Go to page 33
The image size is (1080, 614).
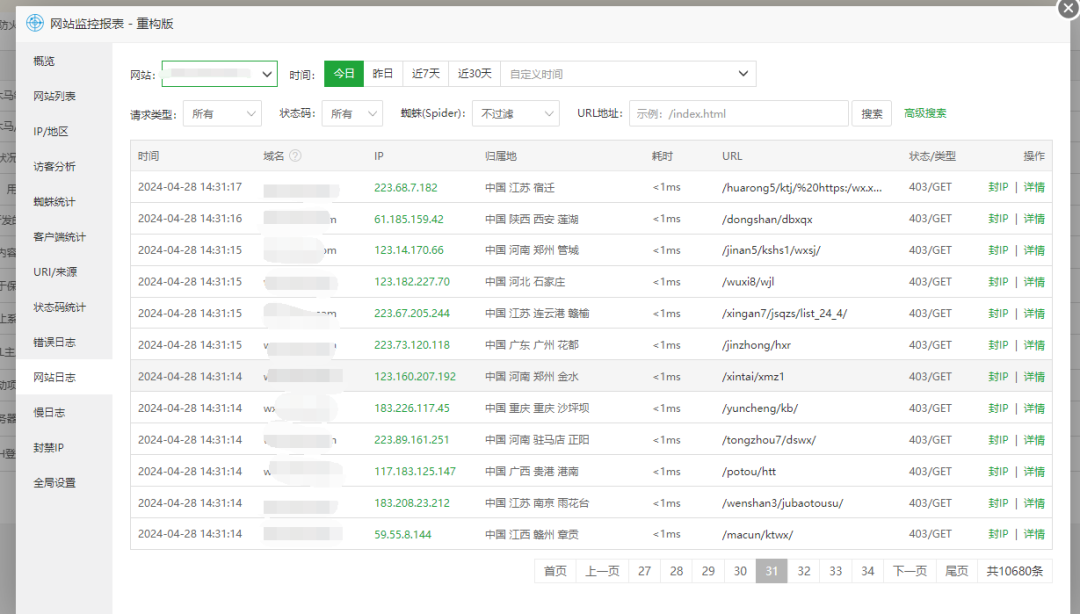pyautogui.click(x=835, y=571)
